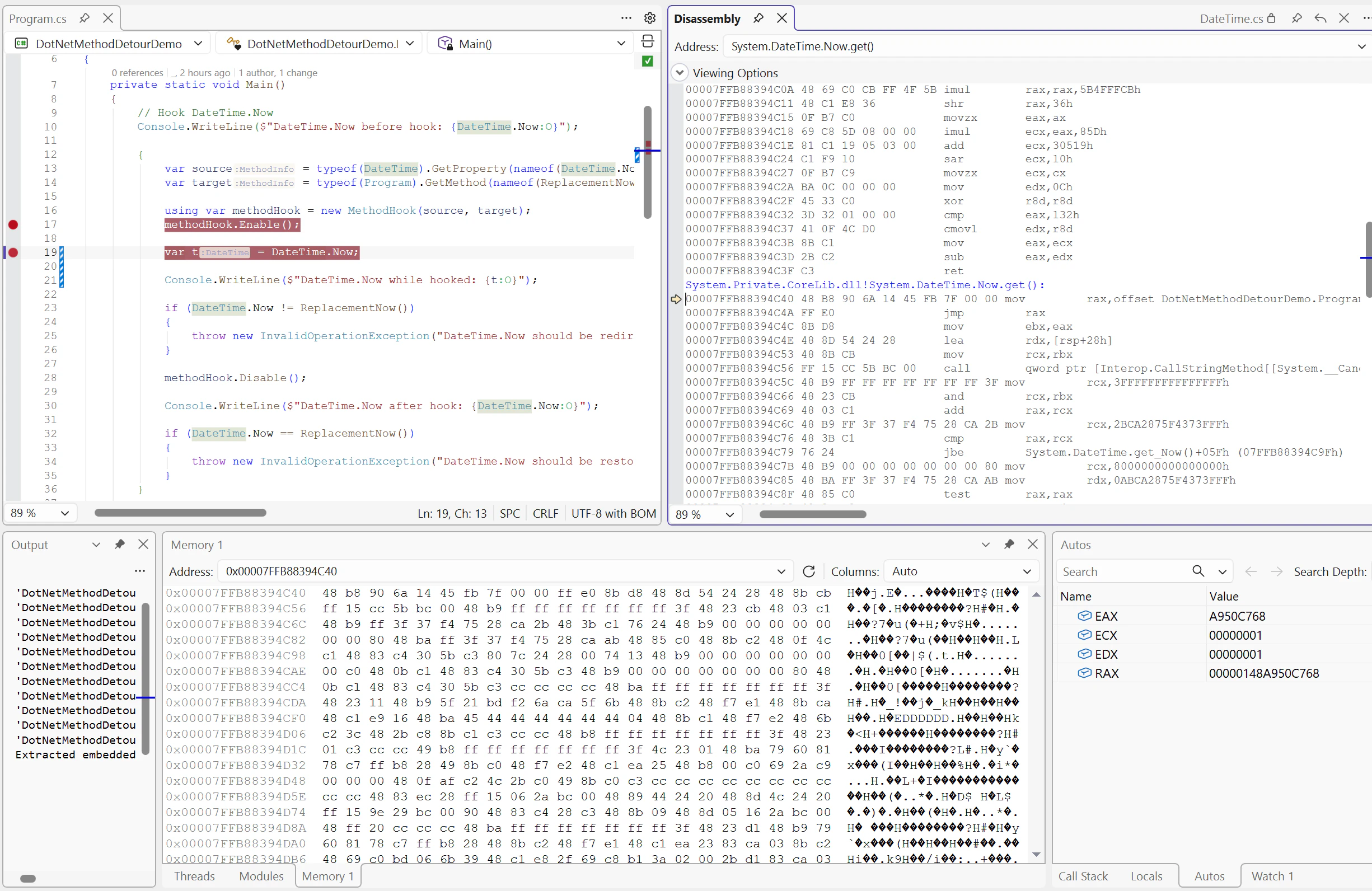Refresh the Memory 1 view
This screenshot has height=891, width=1372.
[x=809, y=572]
